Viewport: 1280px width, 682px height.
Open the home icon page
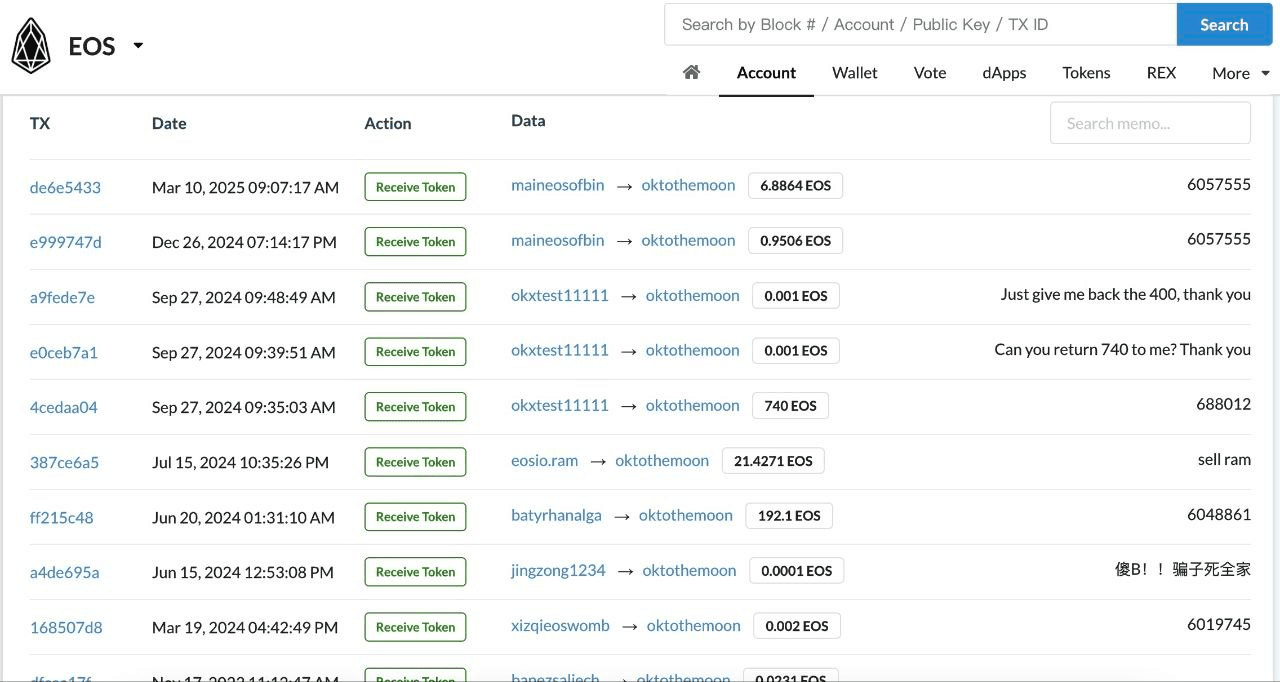point(691,72)
